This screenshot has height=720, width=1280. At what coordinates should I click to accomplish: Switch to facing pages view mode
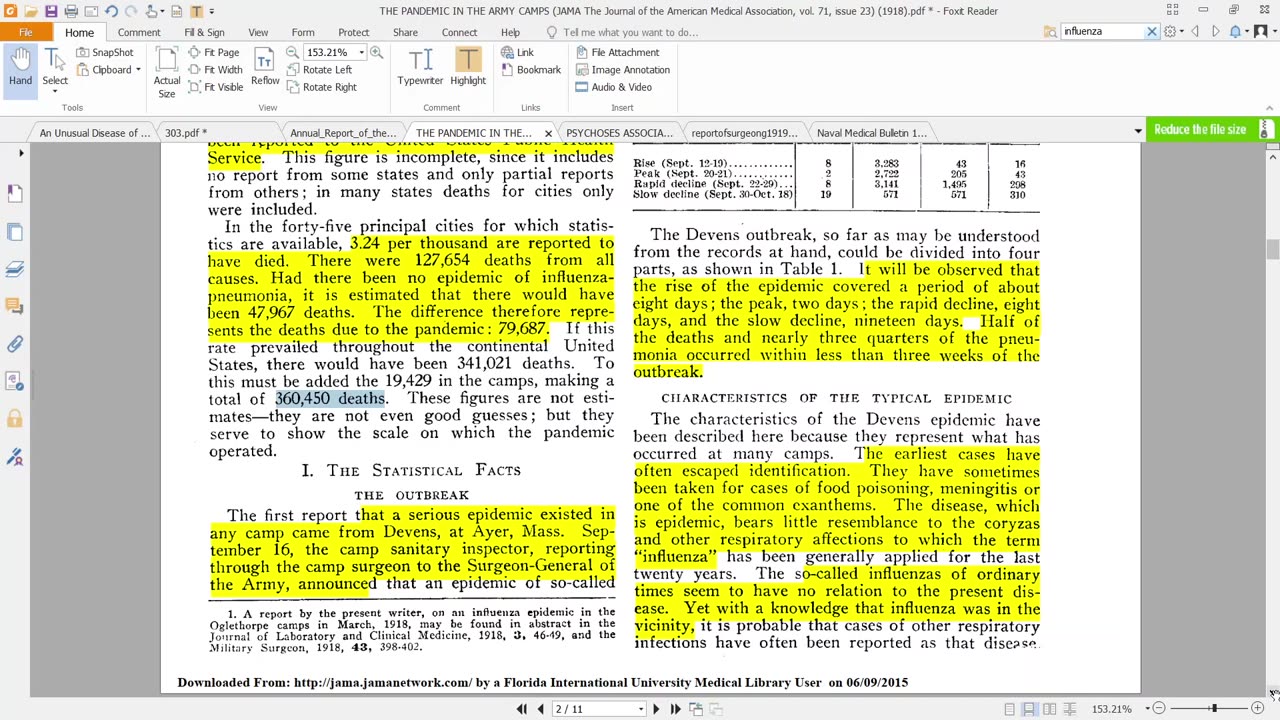tap(1049, 709)
